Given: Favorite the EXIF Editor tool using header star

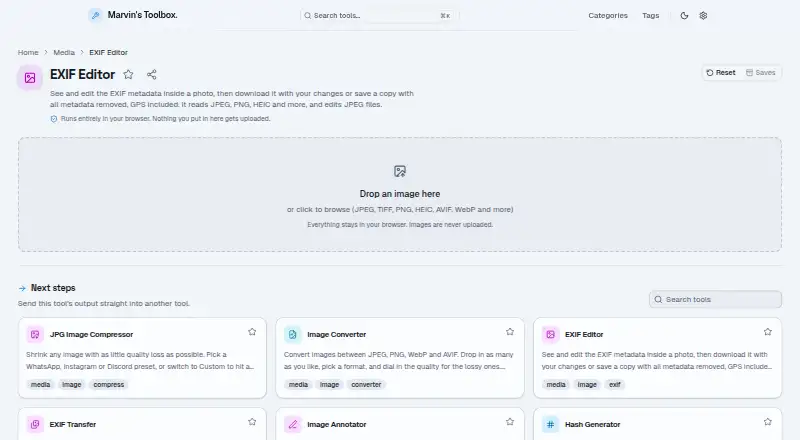Looking at the screenshot, I should coord(129,75).
